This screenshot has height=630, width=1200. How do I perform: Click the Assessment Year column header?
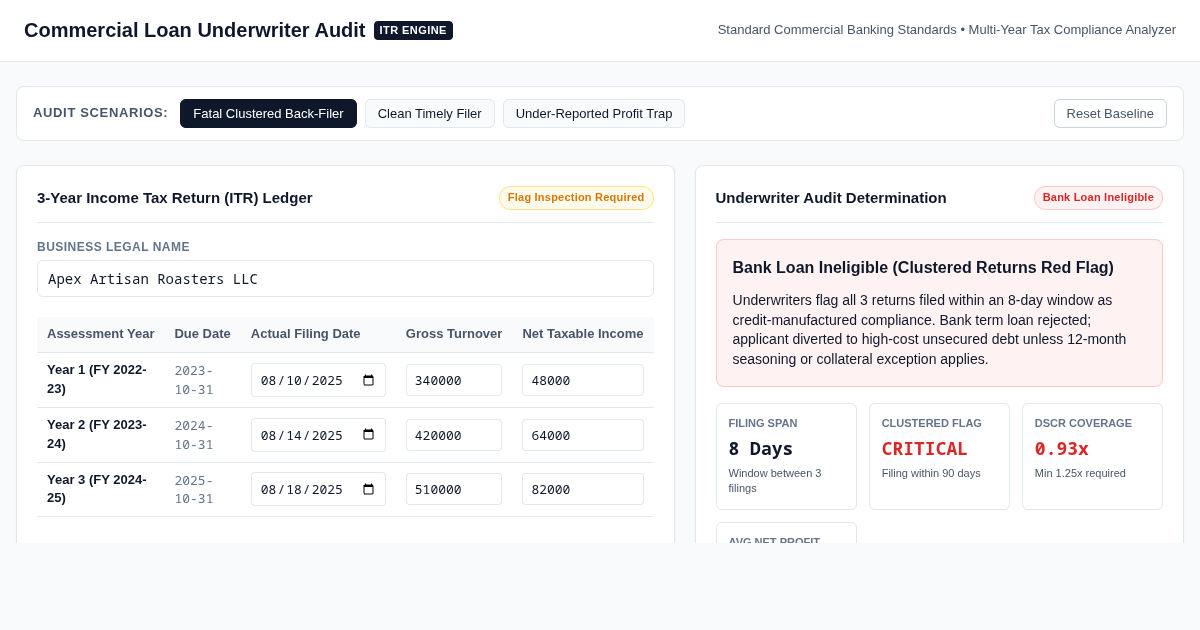(101, 334)
